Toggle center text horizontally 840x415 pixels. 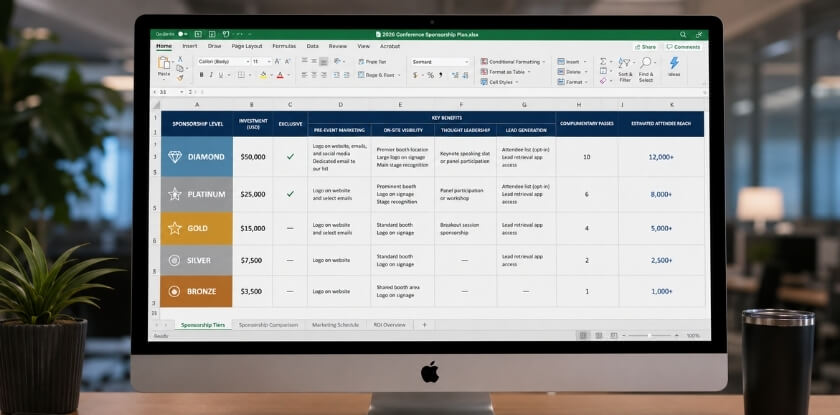click(314, 75)
